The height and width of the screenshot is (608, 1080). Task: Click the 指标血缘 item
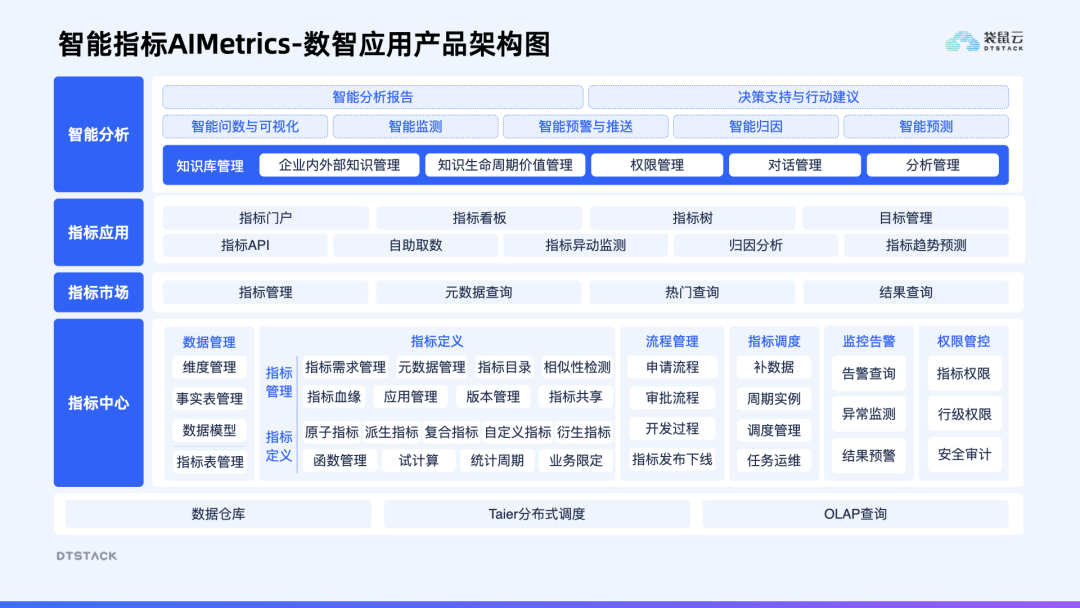tap(334, 397)
